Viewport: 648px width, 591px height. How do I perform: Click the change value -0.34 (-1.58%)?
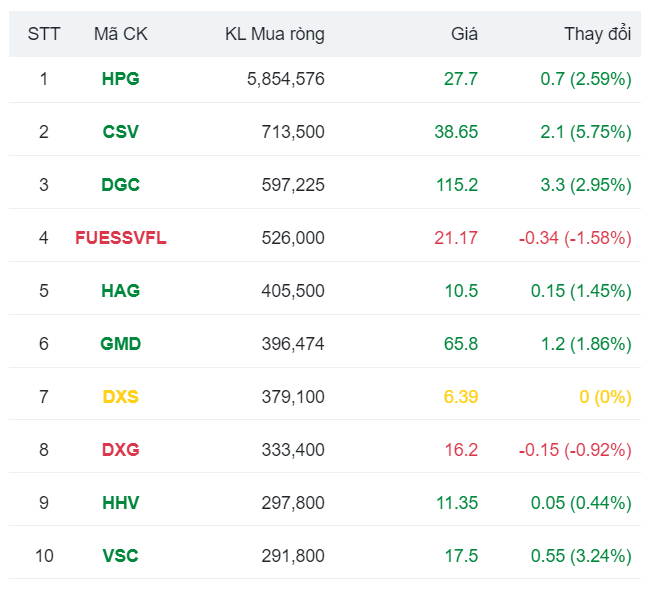(575, 238)
